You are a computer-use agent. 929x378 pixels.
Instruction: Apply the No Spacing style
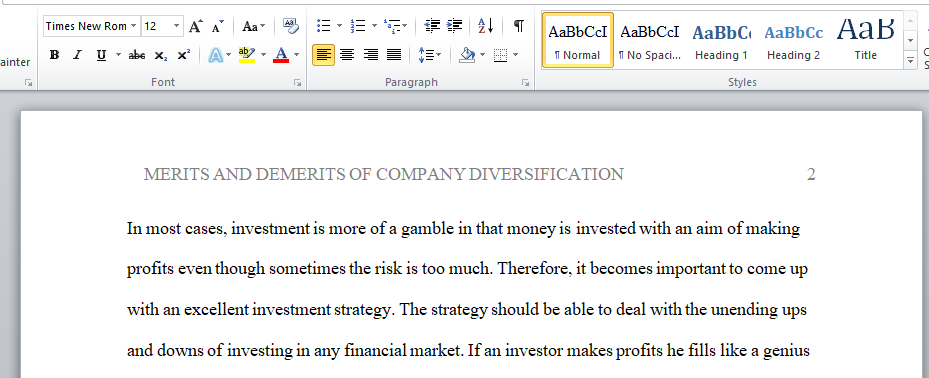[x=650, y=40]
